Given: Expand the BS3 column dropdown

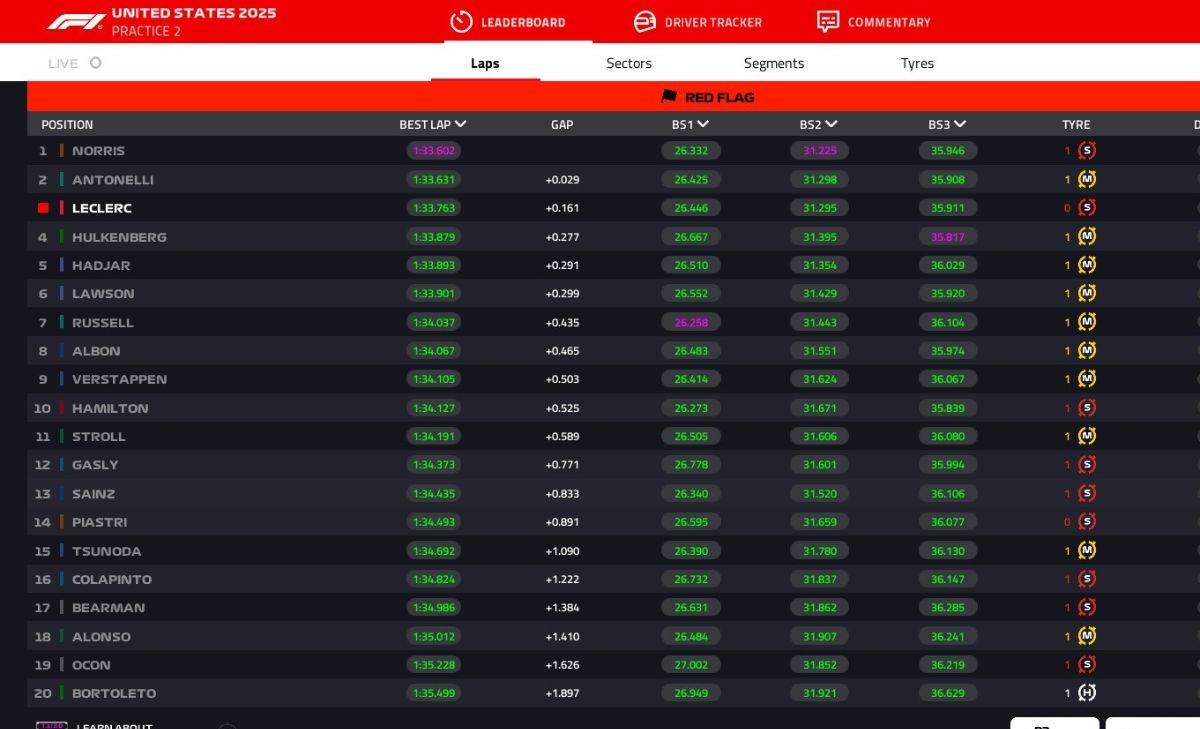Looking at the screenshot, I should 960,125.
